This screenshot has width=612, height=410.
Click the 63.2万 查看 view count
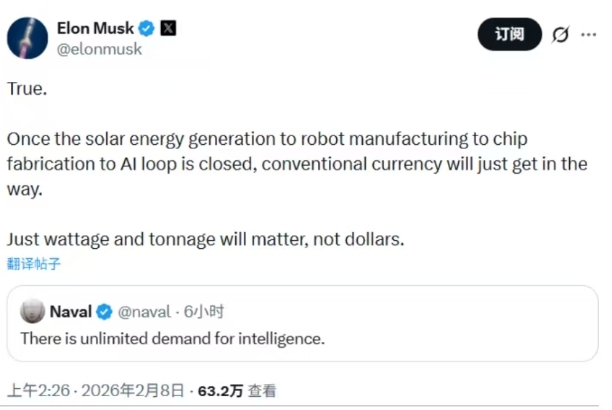237,391
